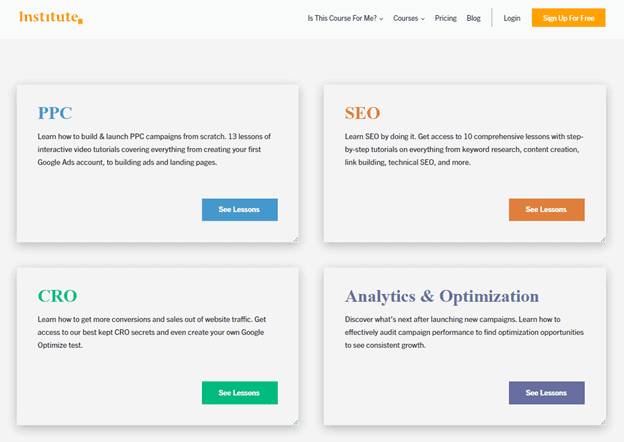This screenshot has height=442, width=624.
Task: Click the Login link
Action: [511, 18]
